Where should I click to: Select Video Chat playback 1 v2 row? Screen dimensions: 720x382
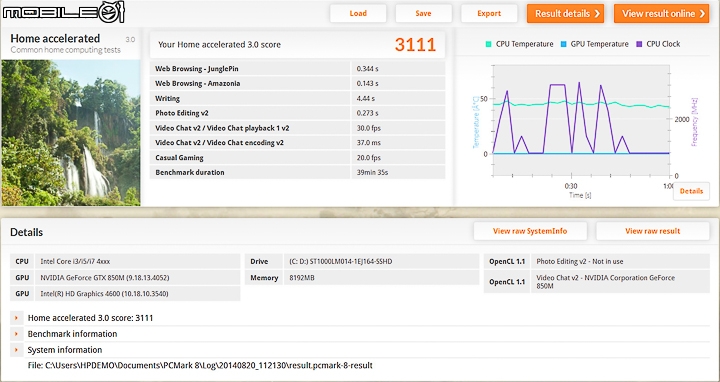(298, 128)
